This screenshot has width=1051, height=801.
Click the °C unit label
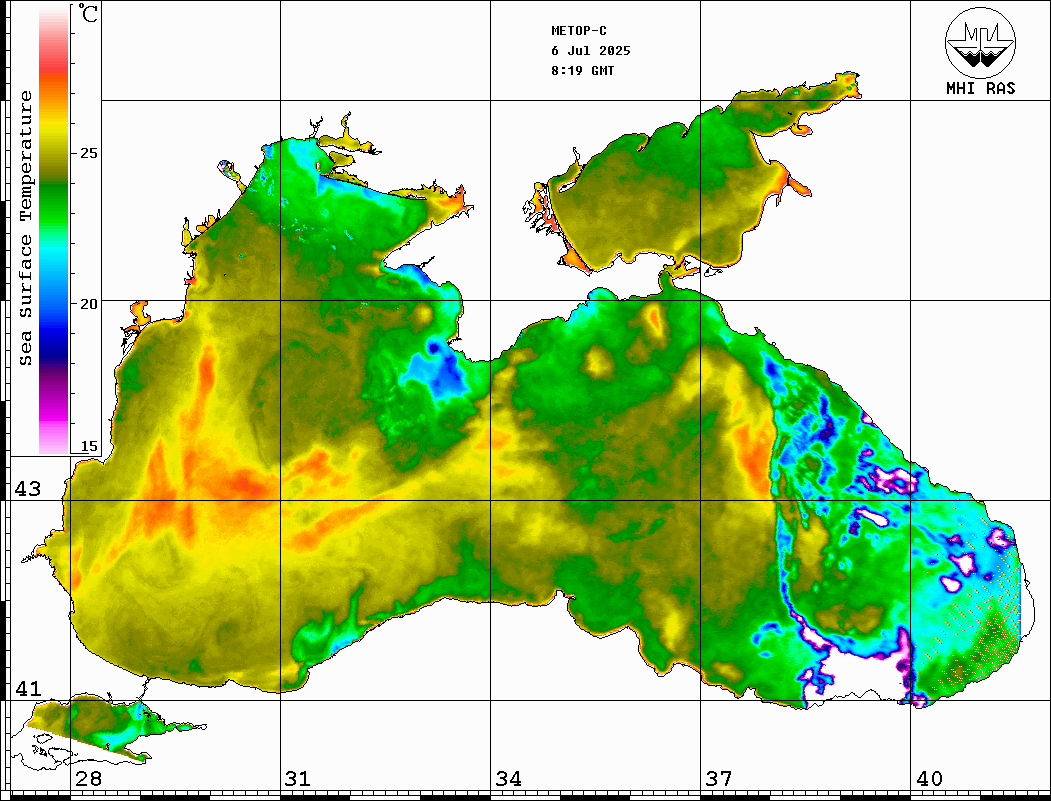(88, 13)
